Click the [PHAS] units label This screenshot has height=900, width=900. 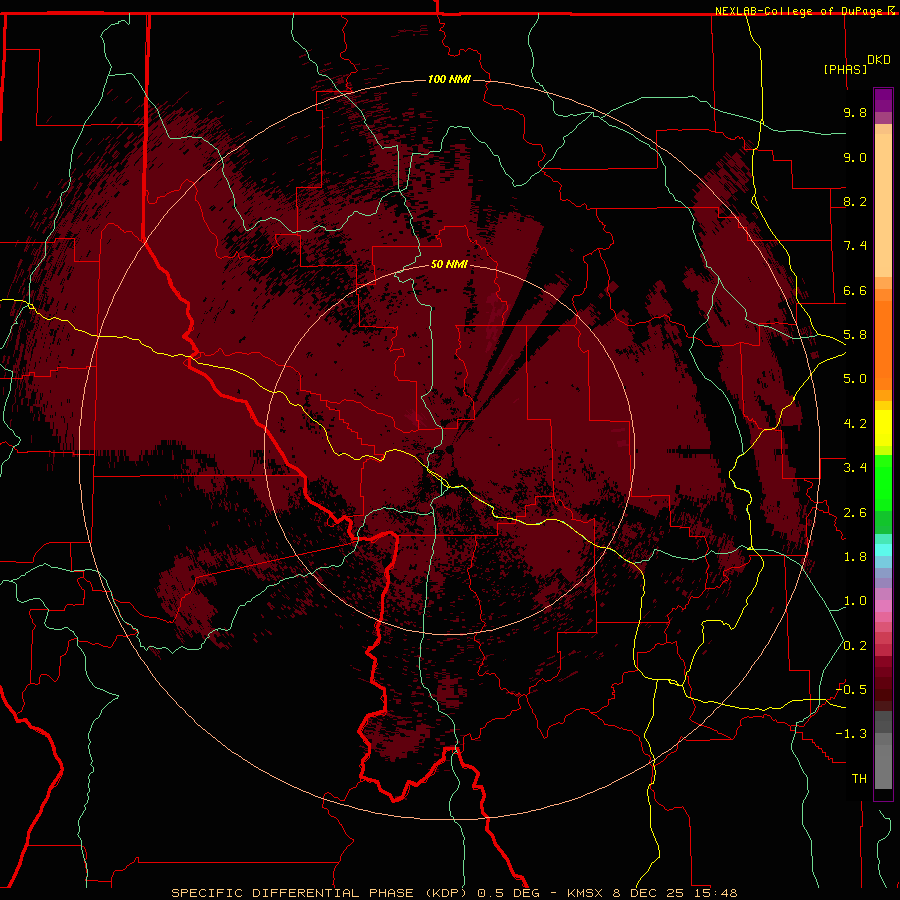(845, 69)
